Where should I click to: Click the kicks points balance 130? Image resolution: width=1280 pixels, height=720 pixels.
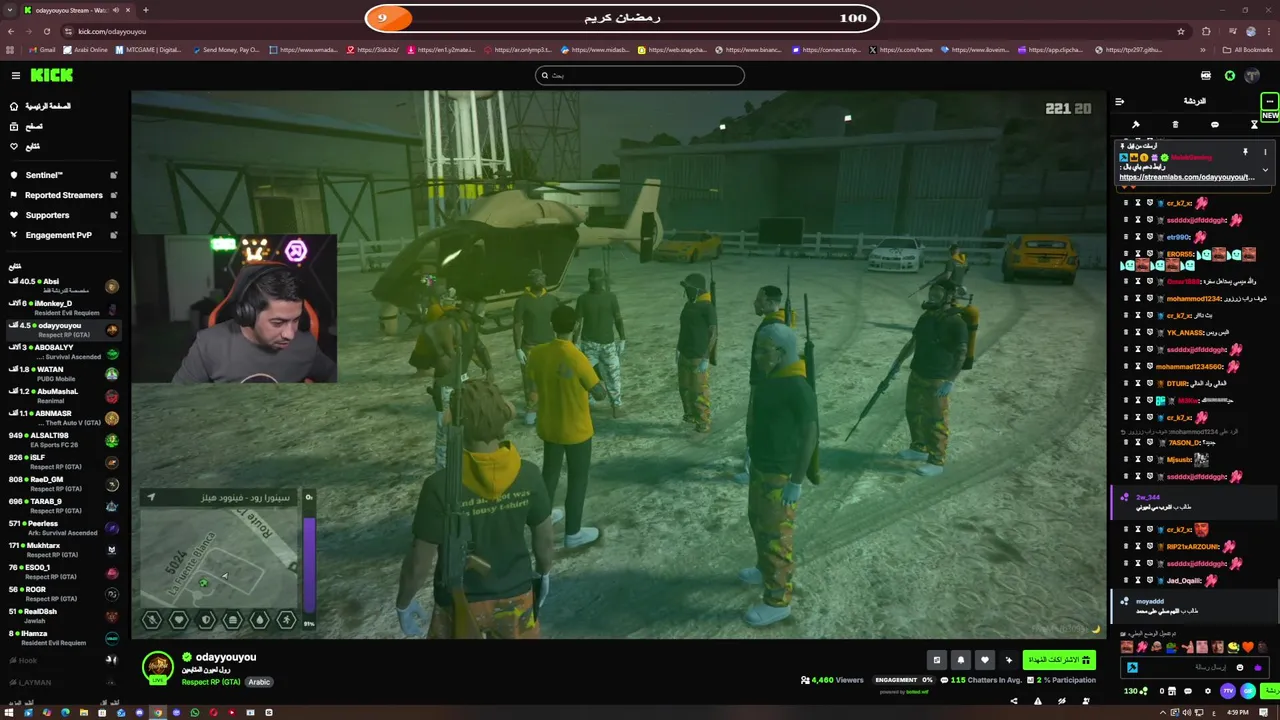click(1136, 691)
